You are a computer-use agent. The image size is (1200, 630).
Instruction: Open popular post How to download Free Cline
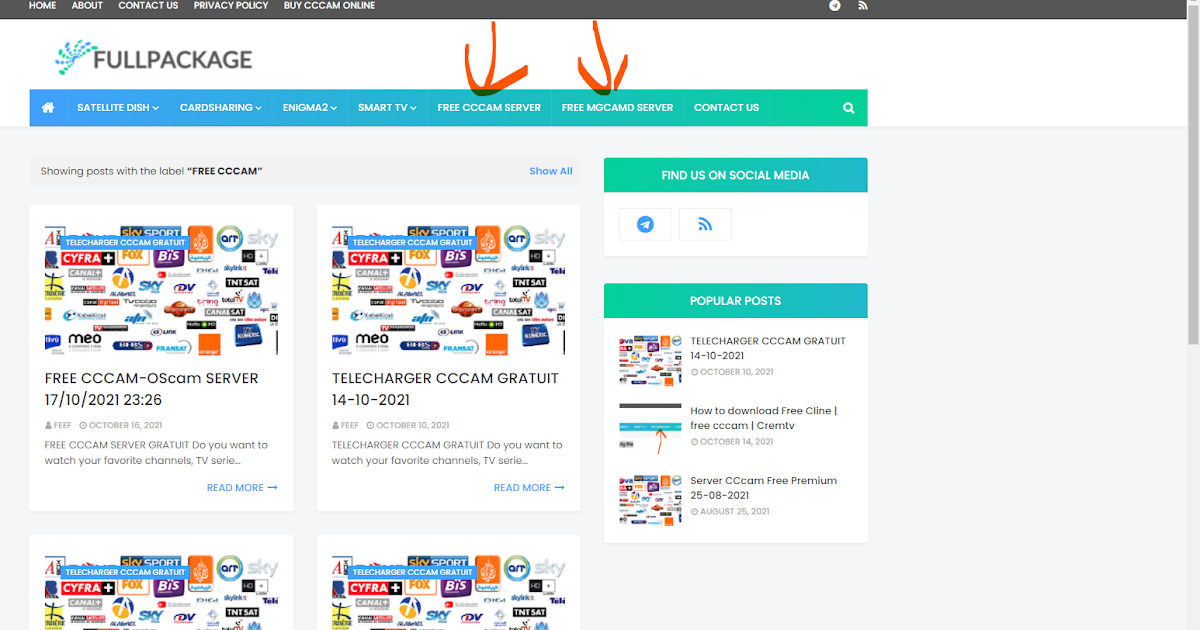[763, 418]
